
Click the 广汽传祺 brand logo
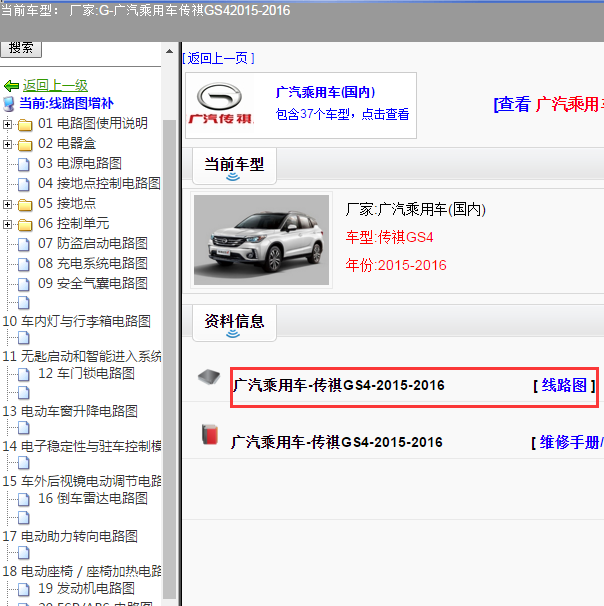click(x=220, y=104)
